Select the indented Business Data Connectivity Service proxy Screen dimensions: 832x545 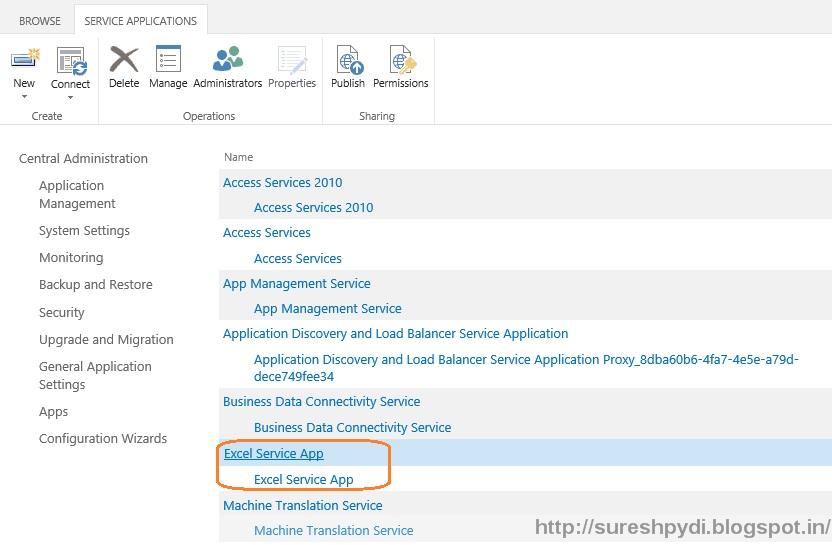[352, 428]
